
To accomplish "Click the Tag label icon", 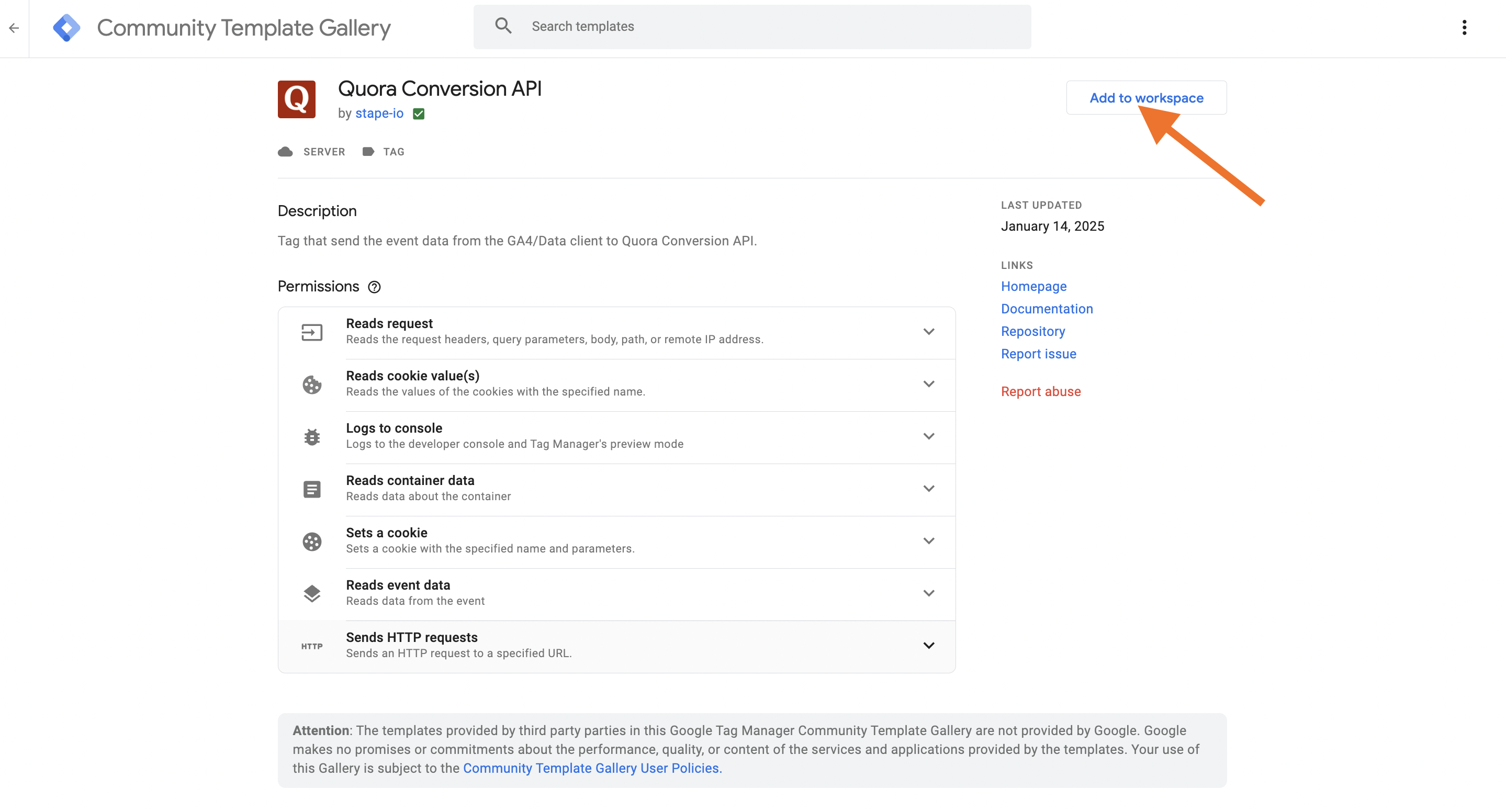I will (368, 152).
